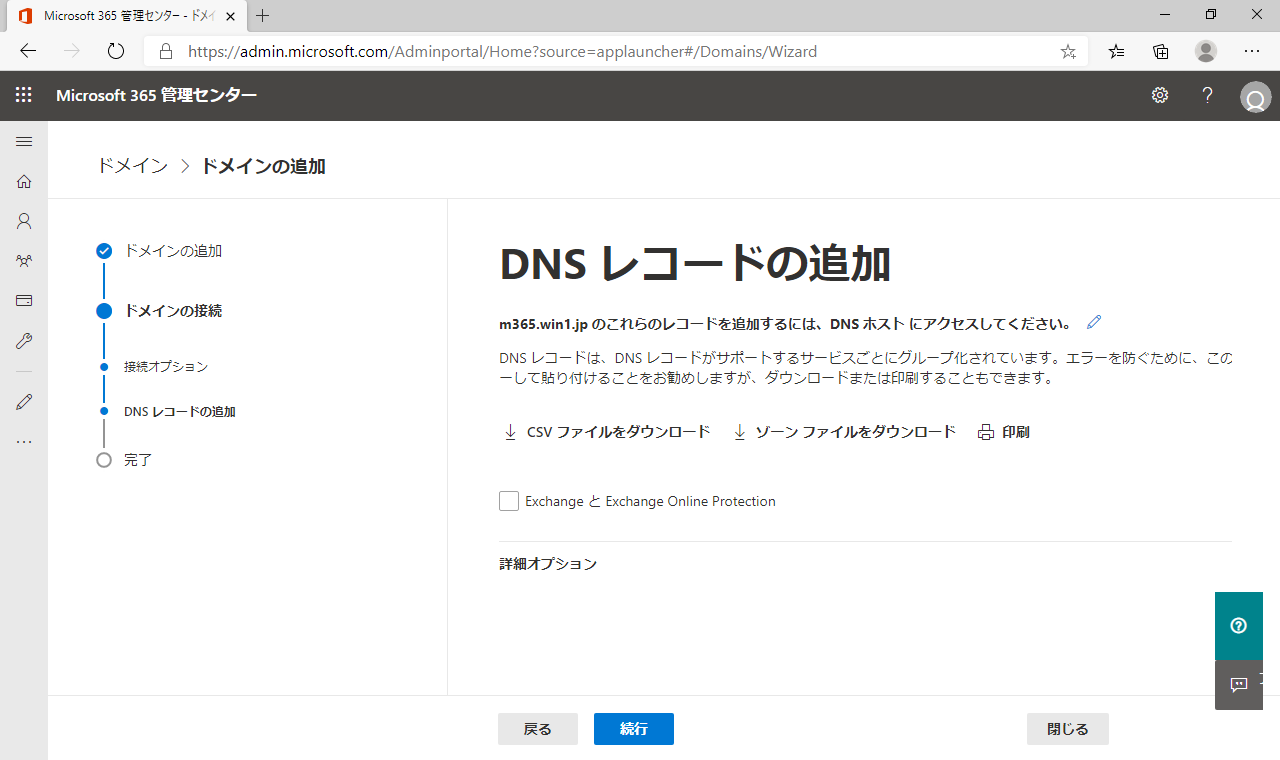Toggle the hamburger navigation menu
The height and width of the screenshot is (760, 1280).
coord(24,141)
